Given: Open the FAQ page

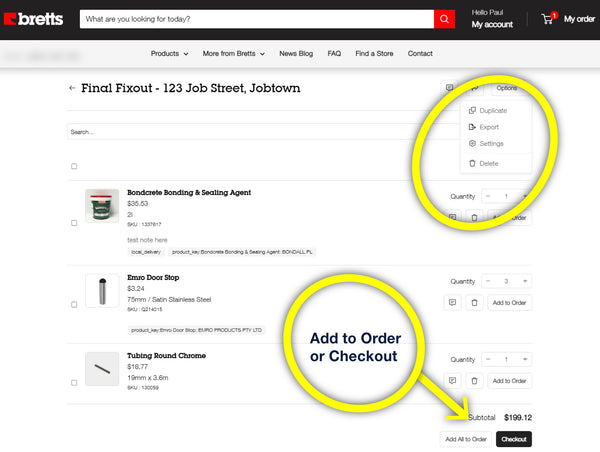Looking at the screenshot, I should (334, 54).
